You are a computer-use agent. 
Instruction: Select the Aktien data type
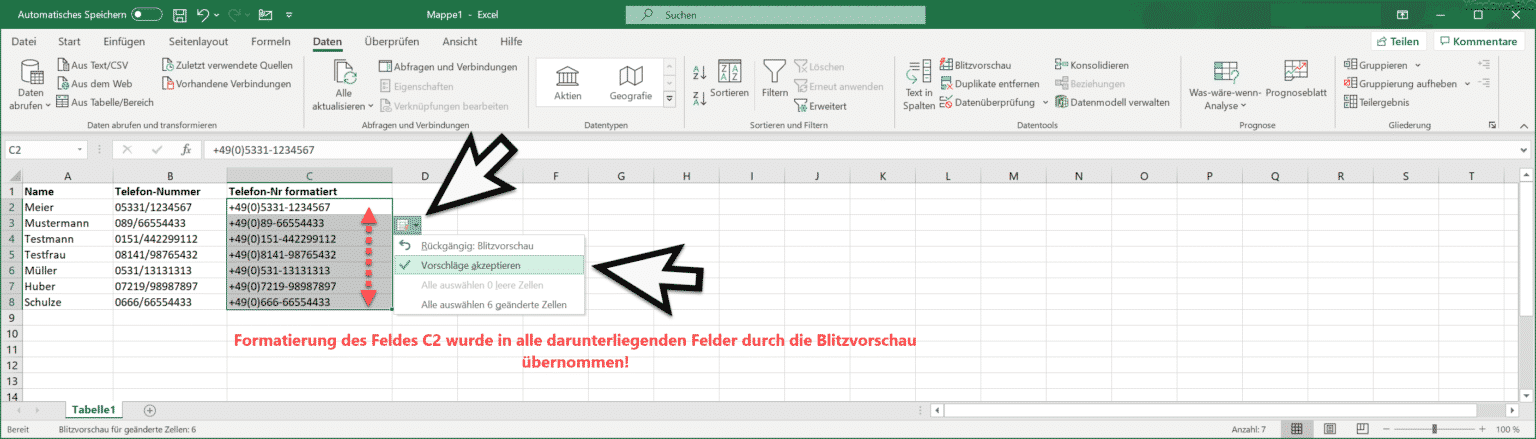568,84
